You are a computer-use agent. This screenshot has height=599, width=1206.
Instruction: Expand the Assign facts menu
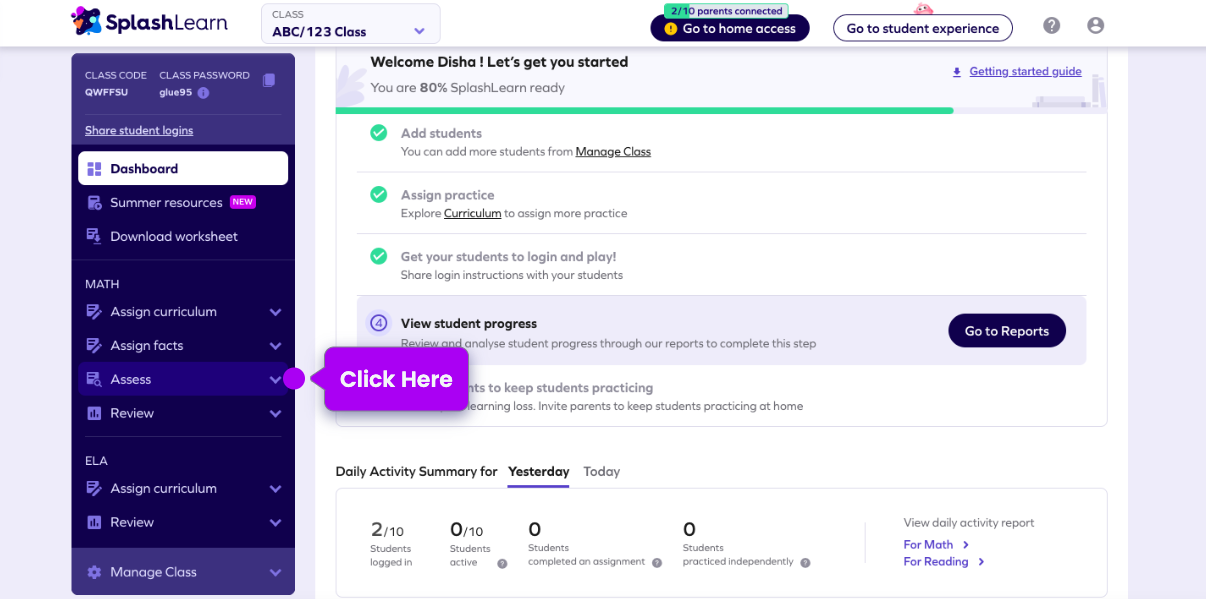coord(275,346)
